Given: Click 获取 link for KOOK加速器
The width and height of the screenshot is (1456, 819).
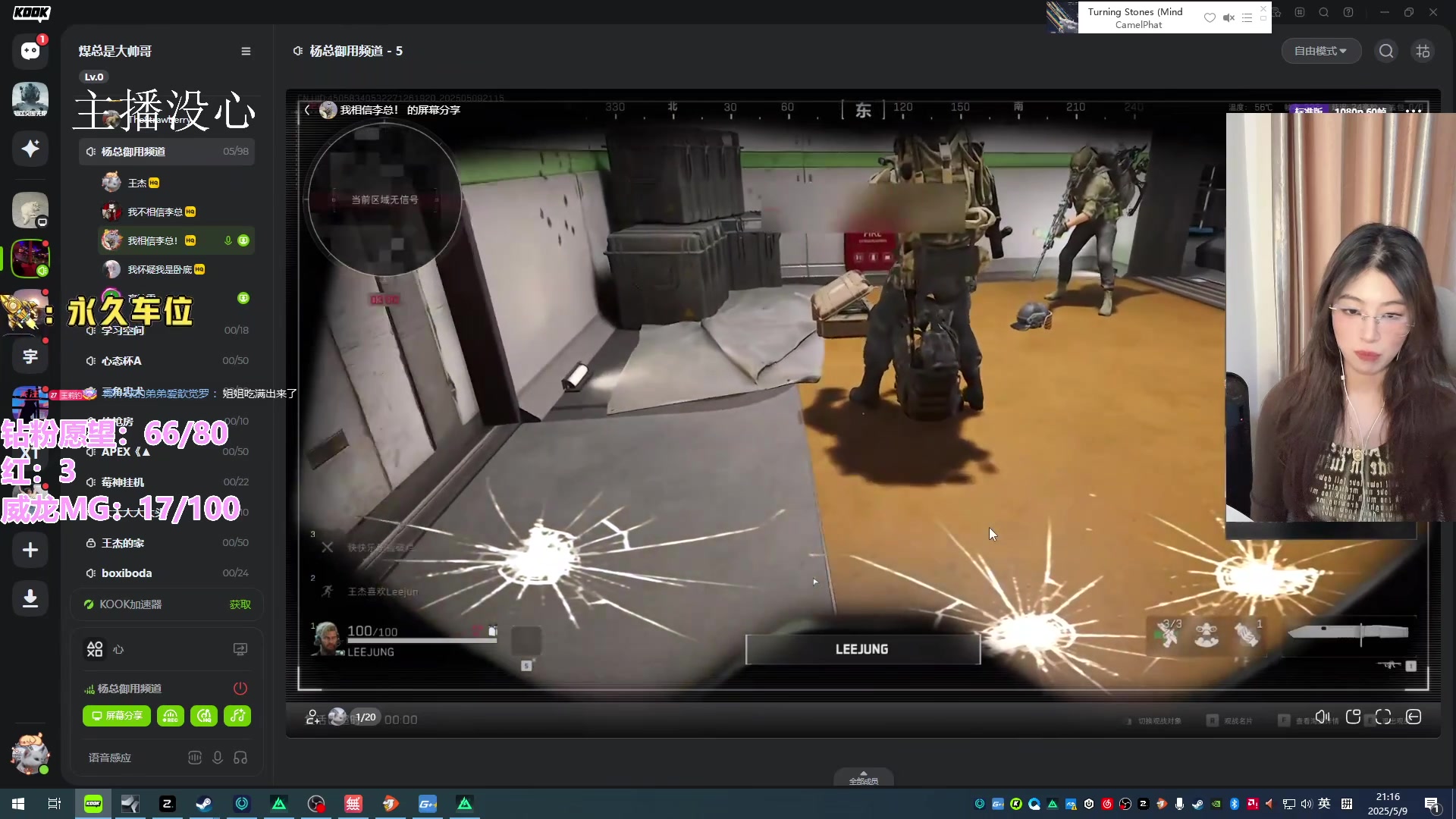Looking at the screenshot, I should (240, 604).
